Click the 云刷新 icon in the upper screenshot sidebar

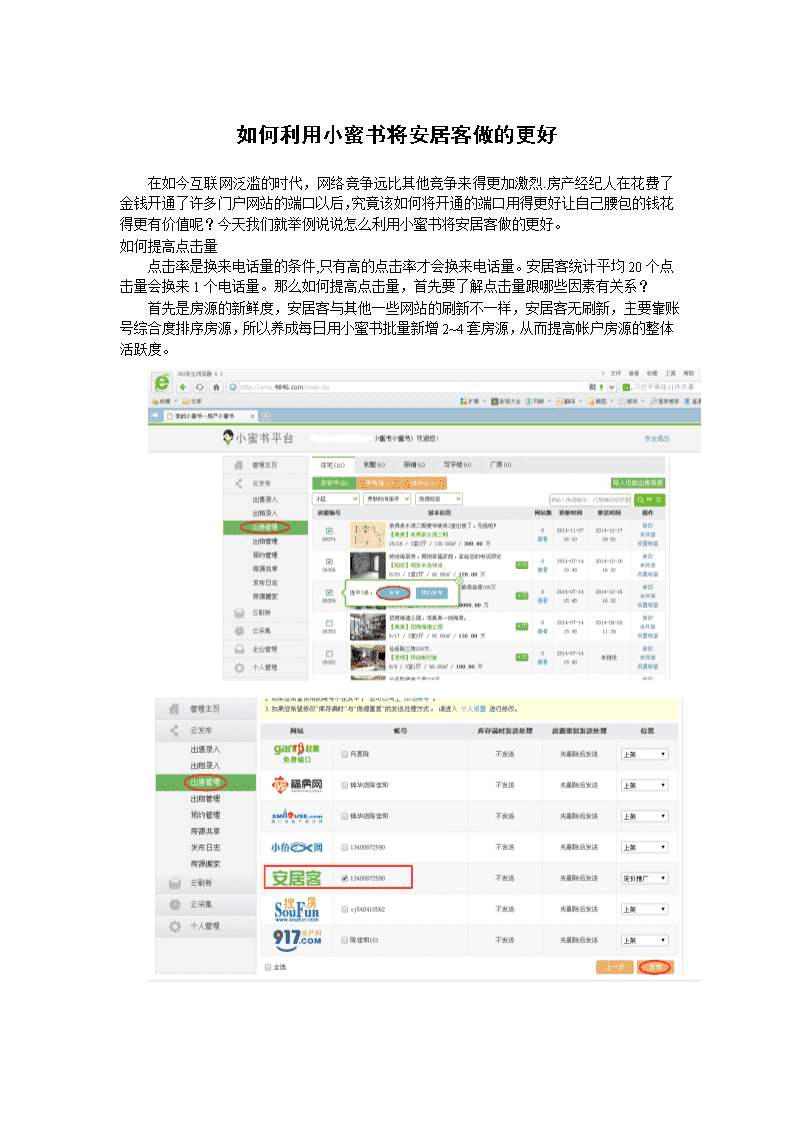click(x=239, y=613)
